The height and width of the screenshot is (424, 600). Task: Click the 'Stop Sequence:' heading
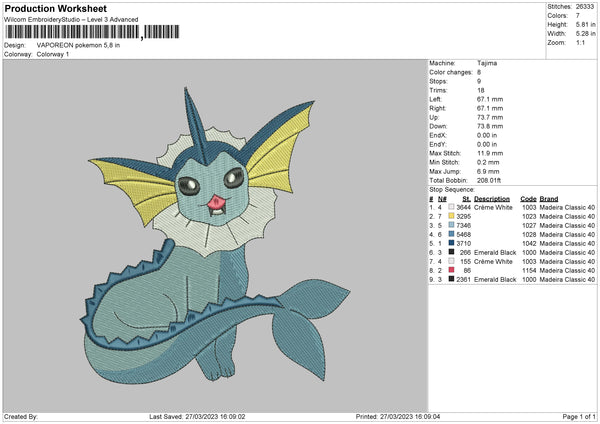pos(452,190)
